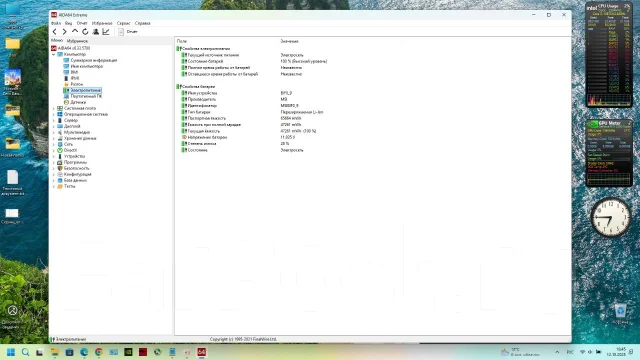Open the Файл menu
Viewport: 640px width, 360px height.
(x=56, y=23)
